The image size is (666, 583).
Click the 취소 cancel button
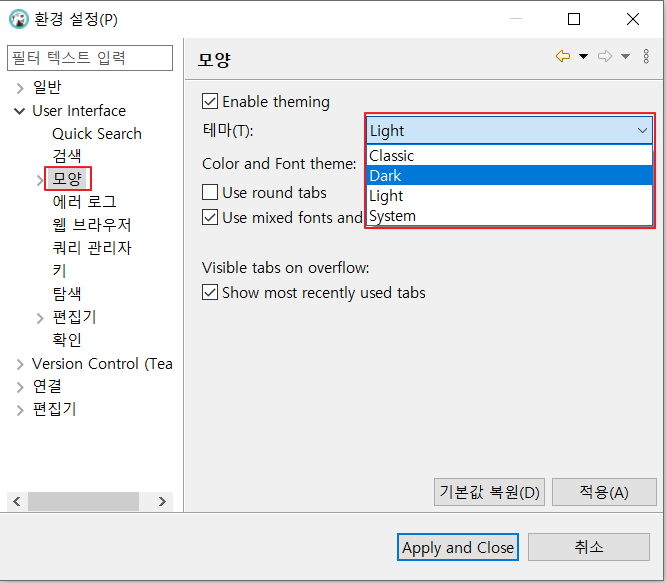coord(589,547)
